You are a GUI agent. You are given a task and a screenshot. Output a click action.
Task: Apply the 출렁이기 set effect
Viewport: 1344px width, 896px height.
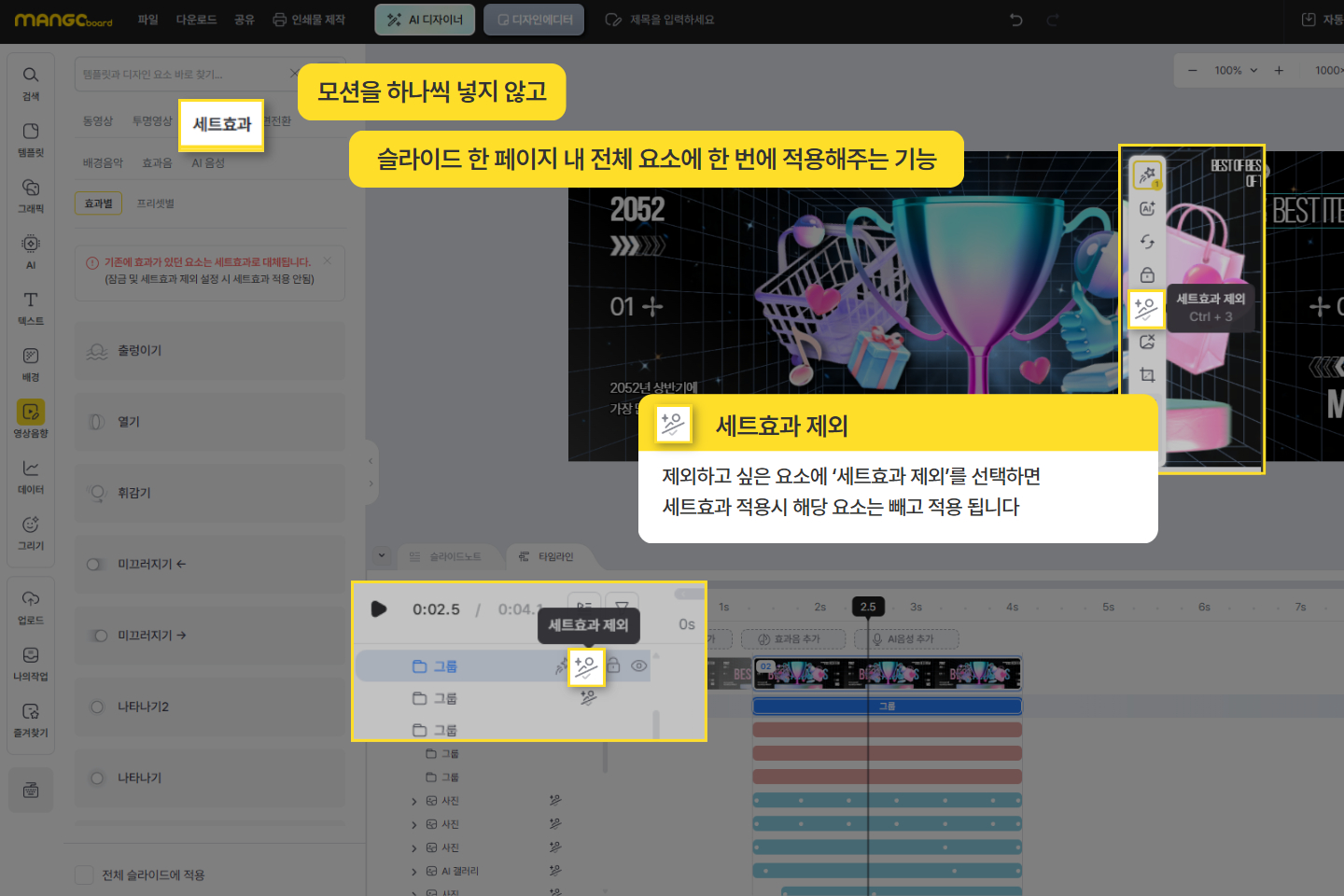pos(210,351)
